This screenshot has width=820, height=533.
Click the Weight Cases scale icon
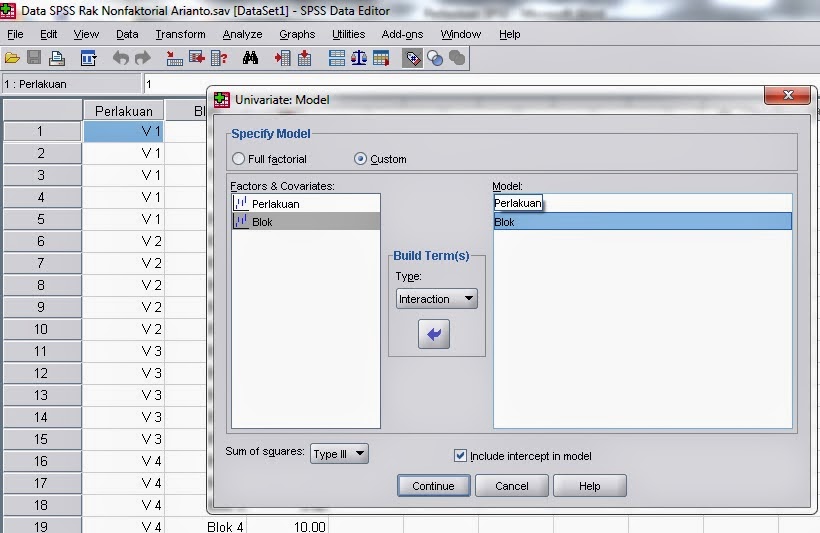pyautogui.click(x=359, y=58)
